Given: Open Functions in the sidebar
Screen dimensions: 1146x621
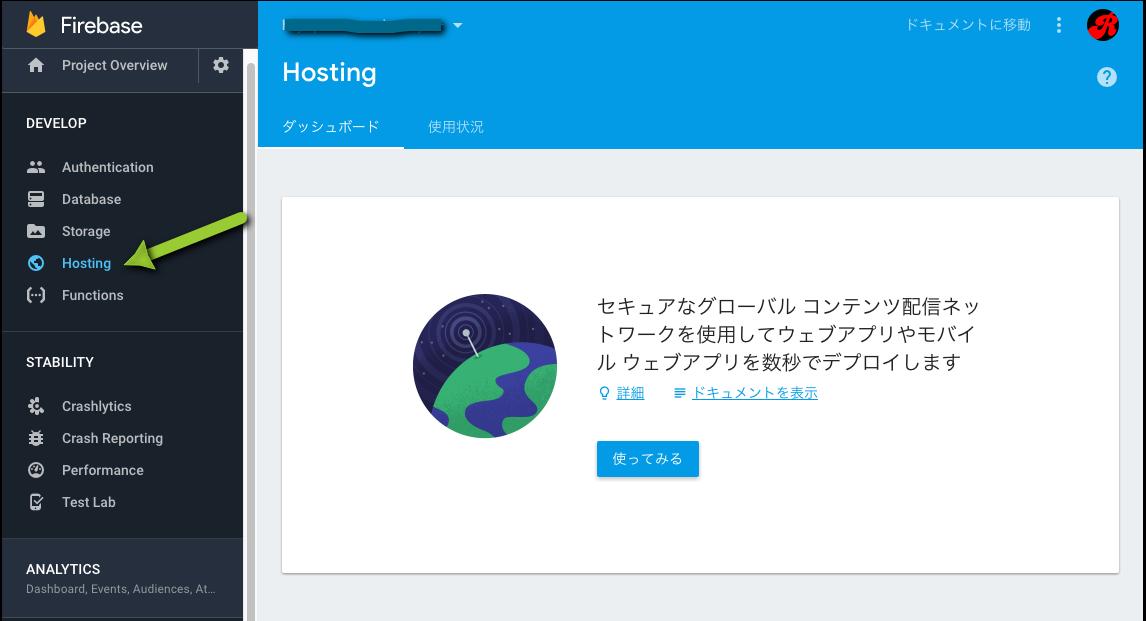Looking at the screenshot, I should [x=93, y=295].
